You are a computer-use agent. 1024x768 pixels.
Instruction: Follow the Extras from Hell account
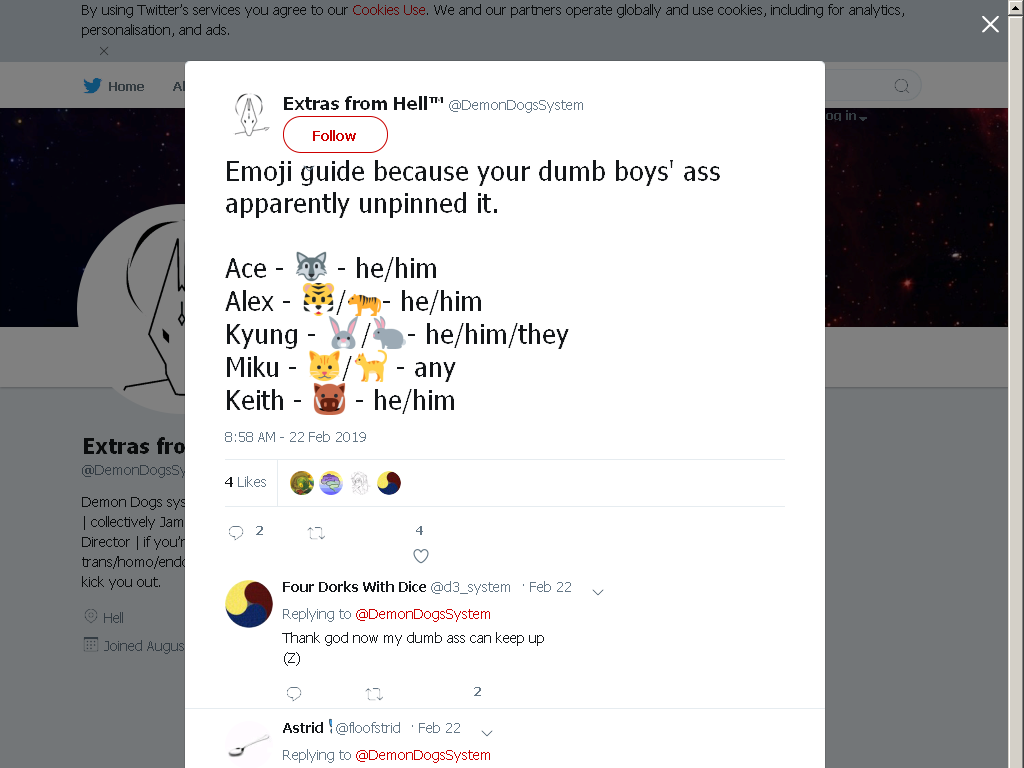(335, 135)
